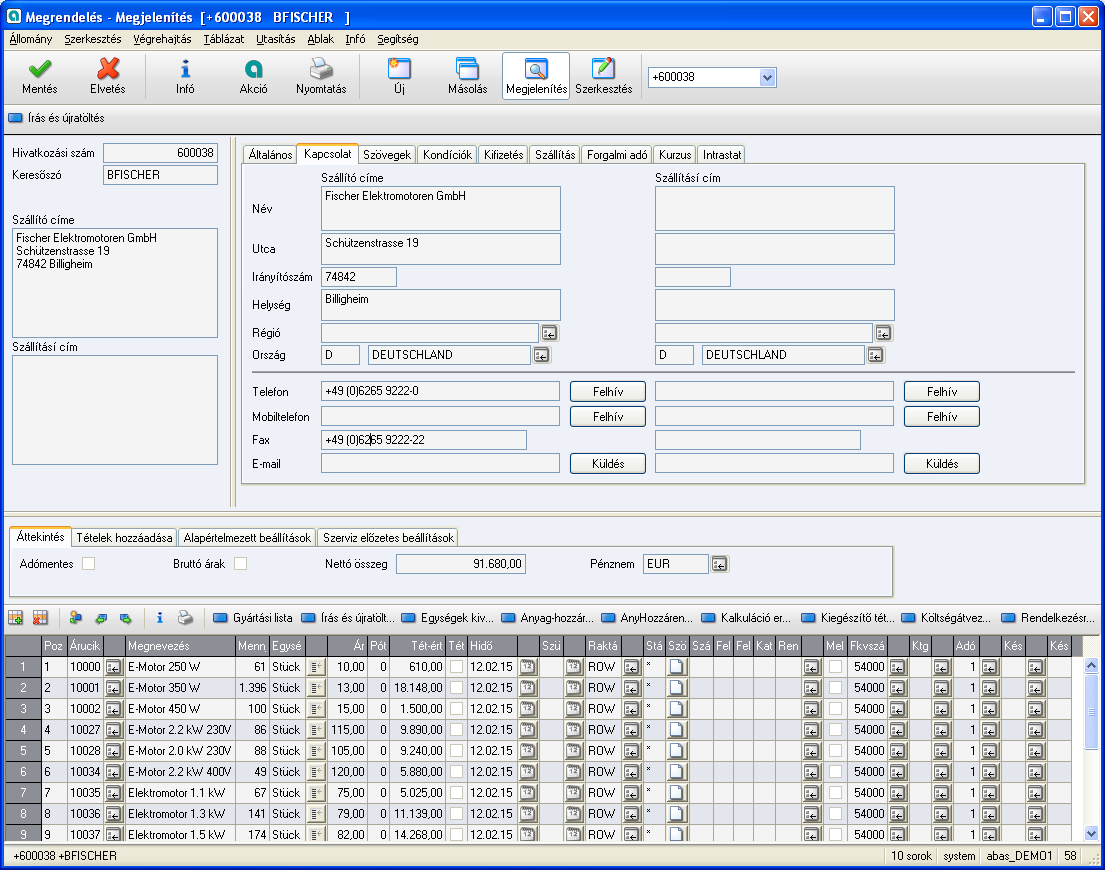Click the green Mentés checkmark toolbar icon
The height and width of the screenshot is (870, 1105).
(x=39, y=69)
